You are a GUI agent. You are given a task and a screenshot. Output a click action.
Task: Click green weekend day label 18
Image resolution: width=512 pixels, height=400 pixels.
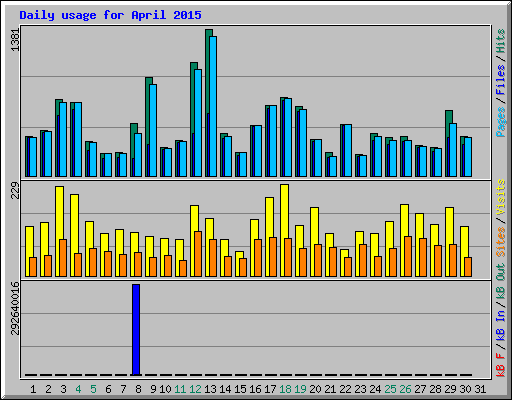pyautogui.click(x=285, y=389)
